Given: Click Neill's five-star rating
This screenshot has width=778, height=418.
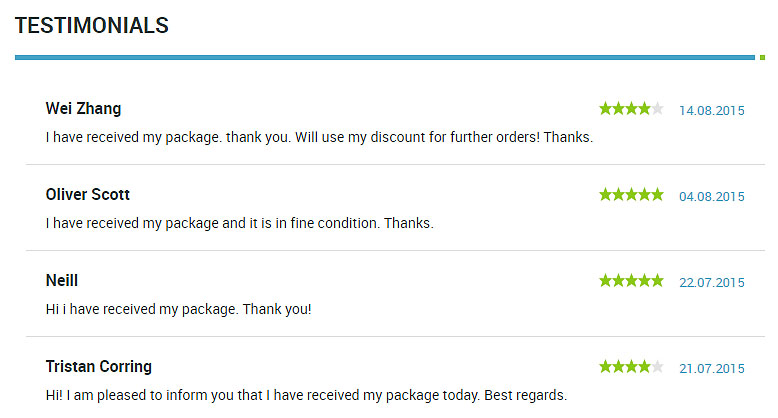Looking at the screenshot, I should coord(631,280).
